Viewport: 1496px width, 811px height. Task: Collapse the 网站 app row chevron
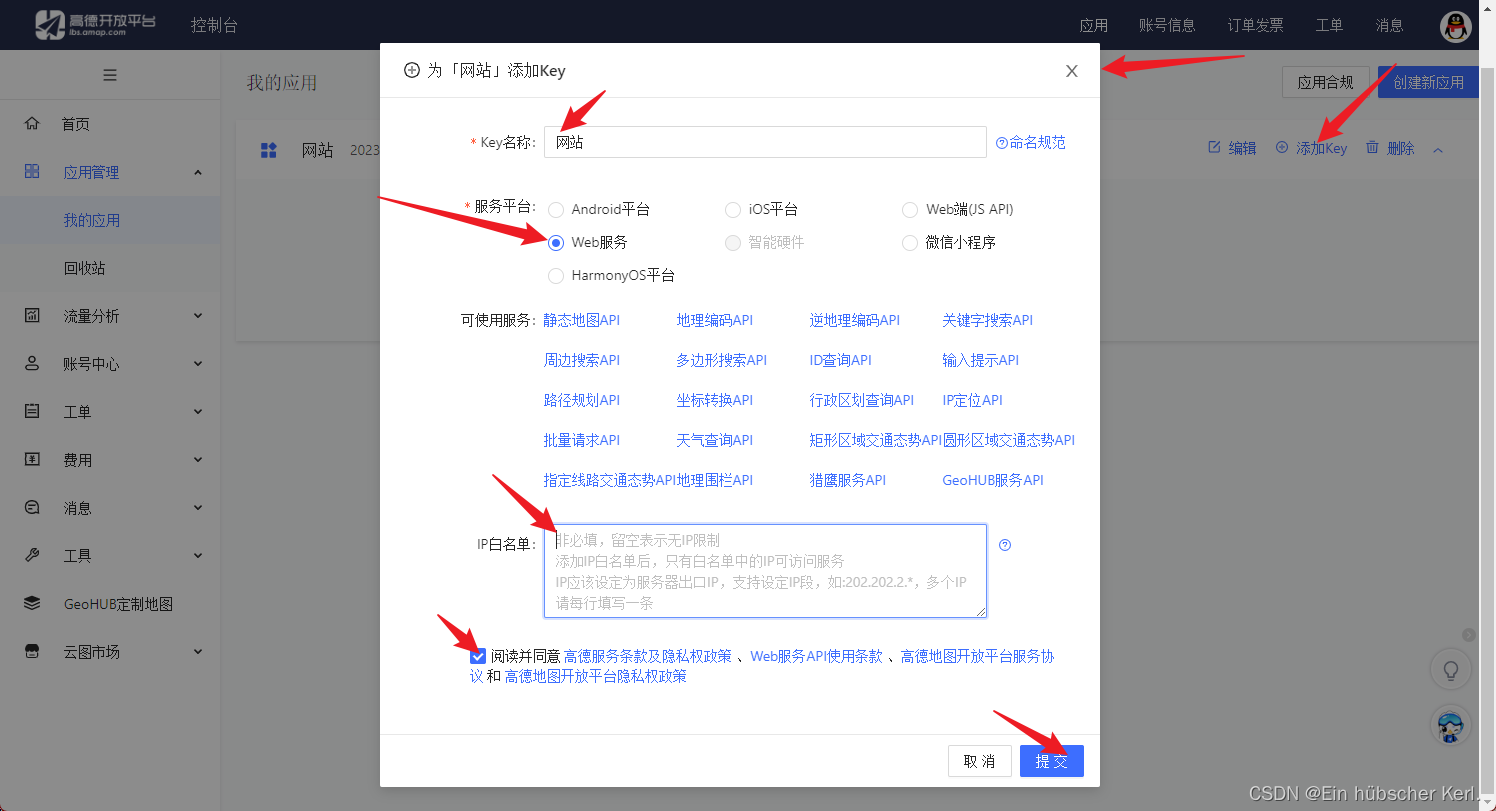(1438, 150)
